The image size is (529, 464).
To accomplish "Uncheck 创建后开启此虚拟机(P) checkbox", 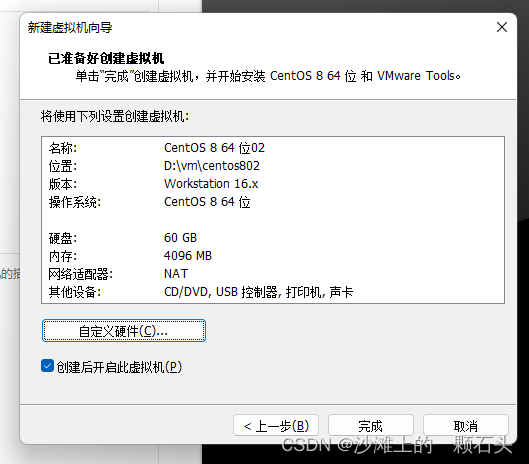I will 48,366.
